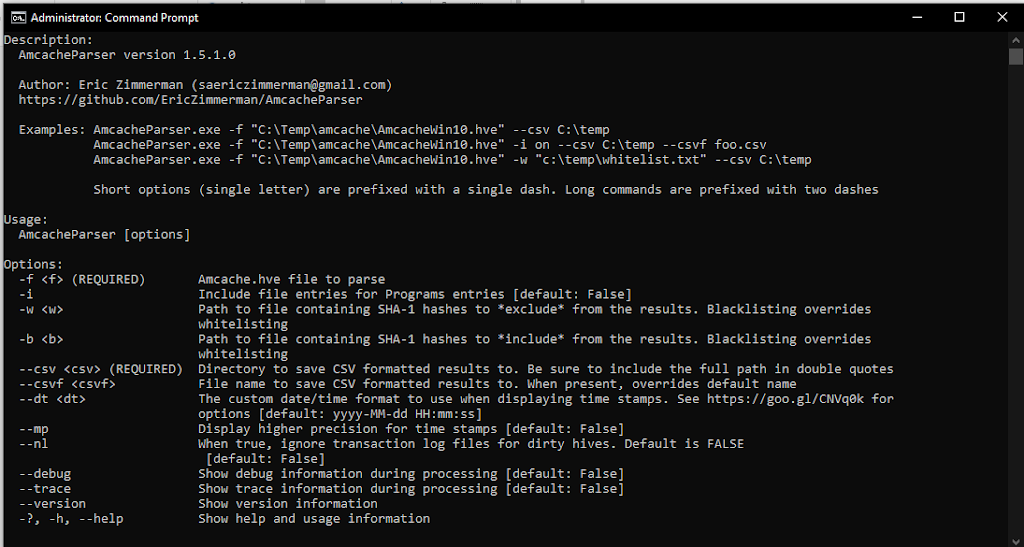Click the empty scrollbar track below the thumb
Viewport: 1024px width, 547px height.
click(x=1015, y=300)
